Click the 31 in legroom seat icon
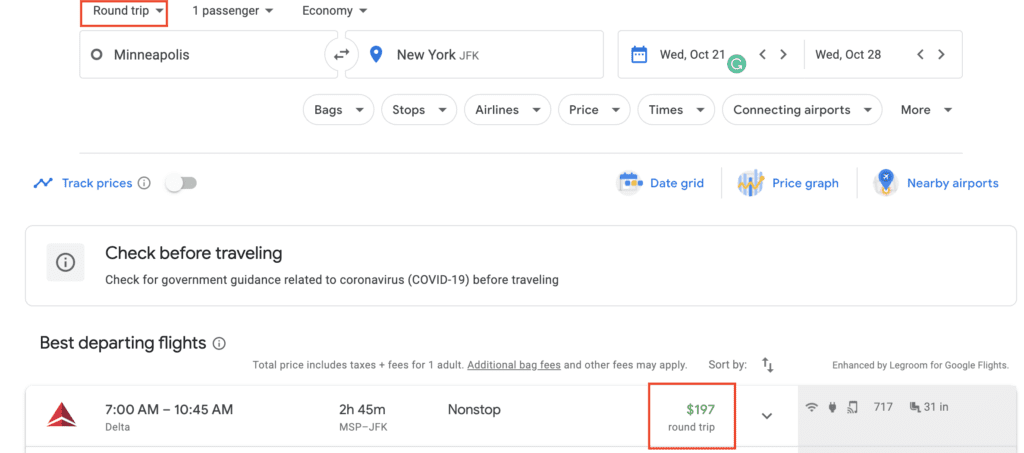This screenshot has width=1024, height=453. 915,407
